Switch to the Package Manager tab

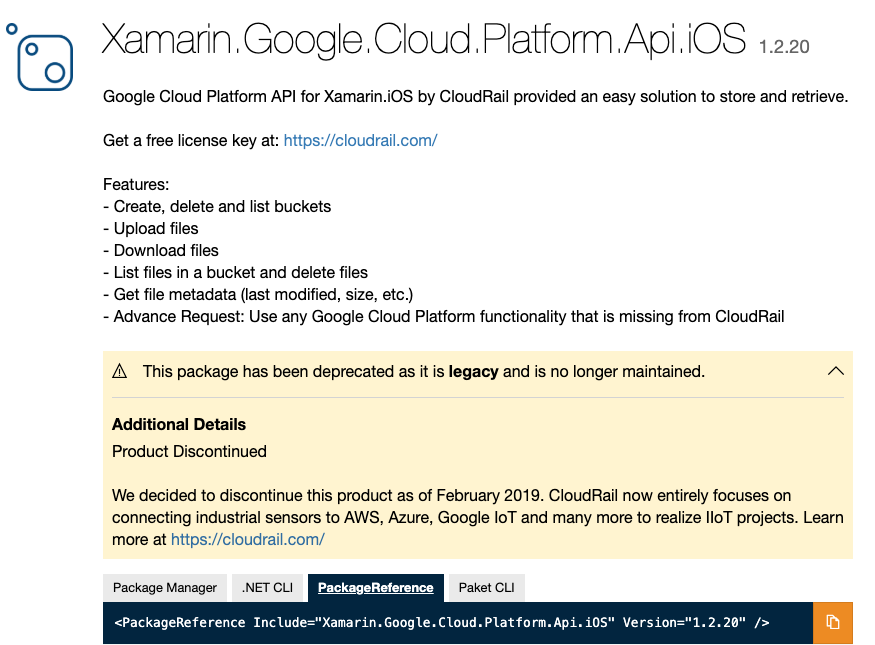click(x=165, y=588)
